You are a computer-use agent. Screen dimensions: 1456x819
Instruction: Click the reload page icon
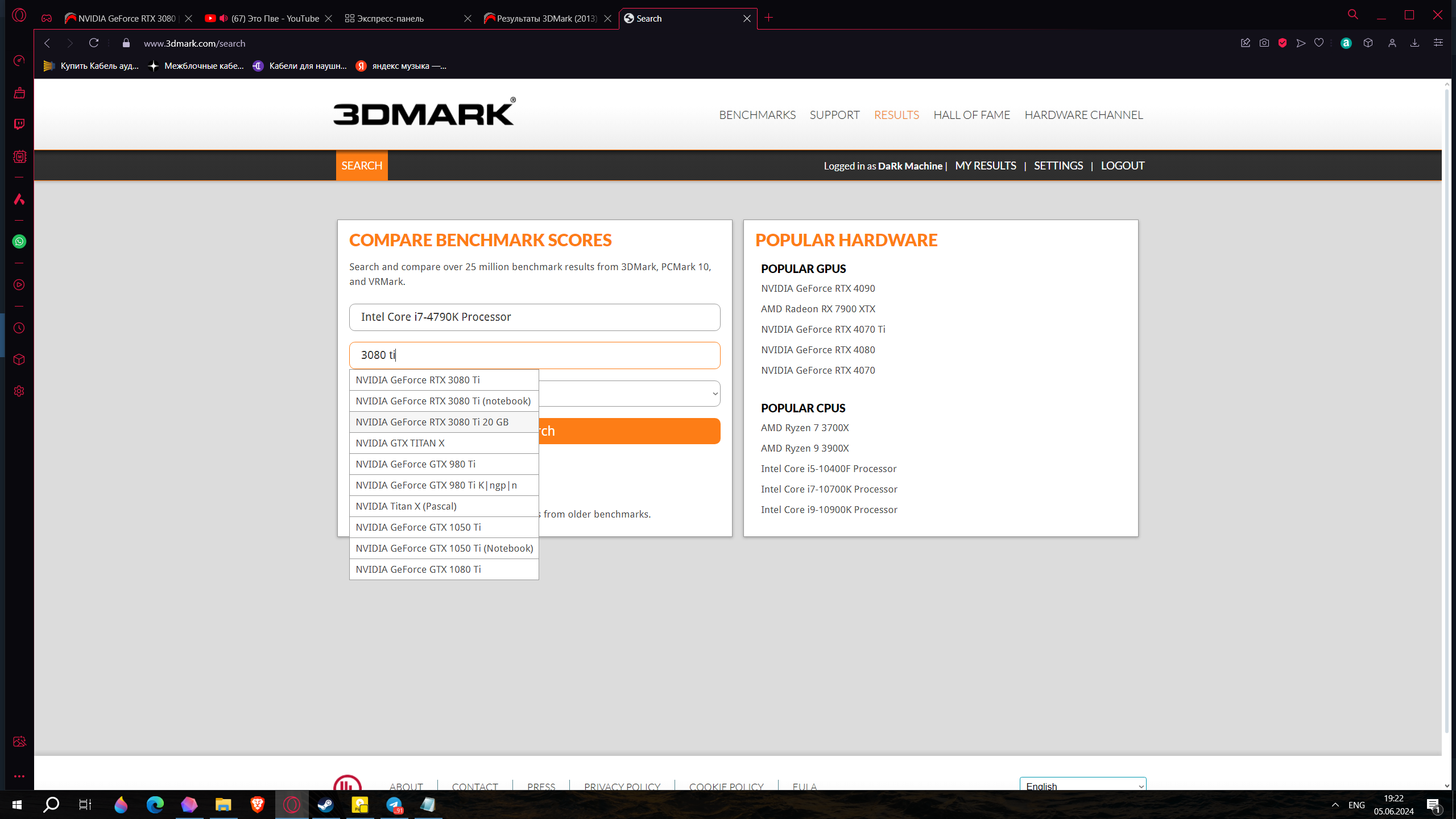94,43
